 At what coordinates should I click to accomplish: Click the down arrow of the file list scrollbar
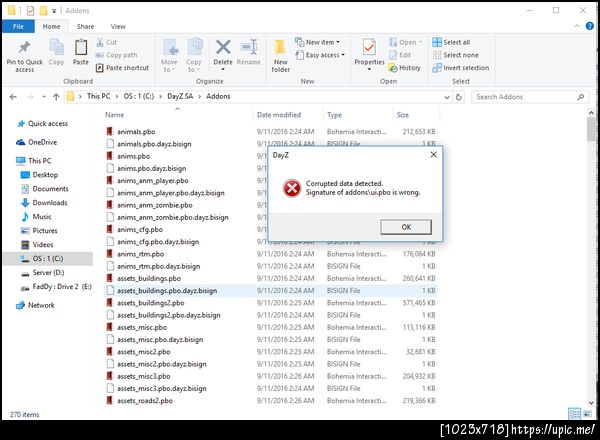(591, 403)
